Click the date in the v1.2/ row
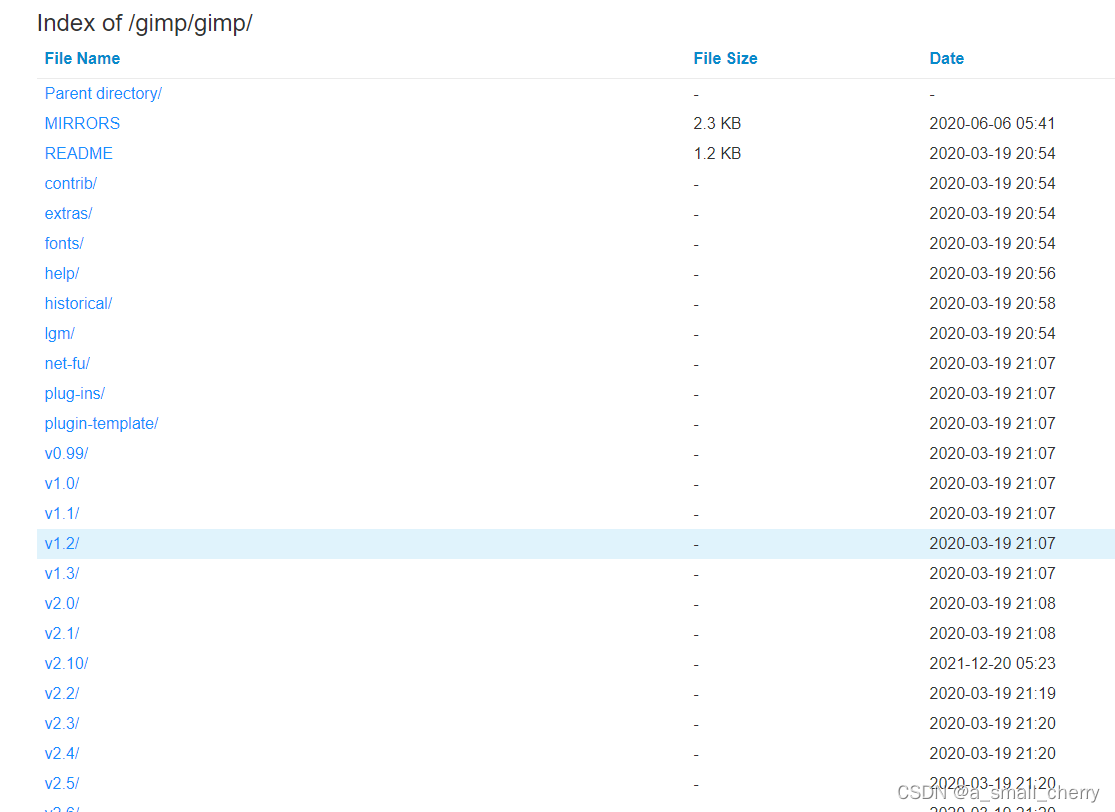Viewport: 1115px width, 812px height. click(x=992, y=543)
